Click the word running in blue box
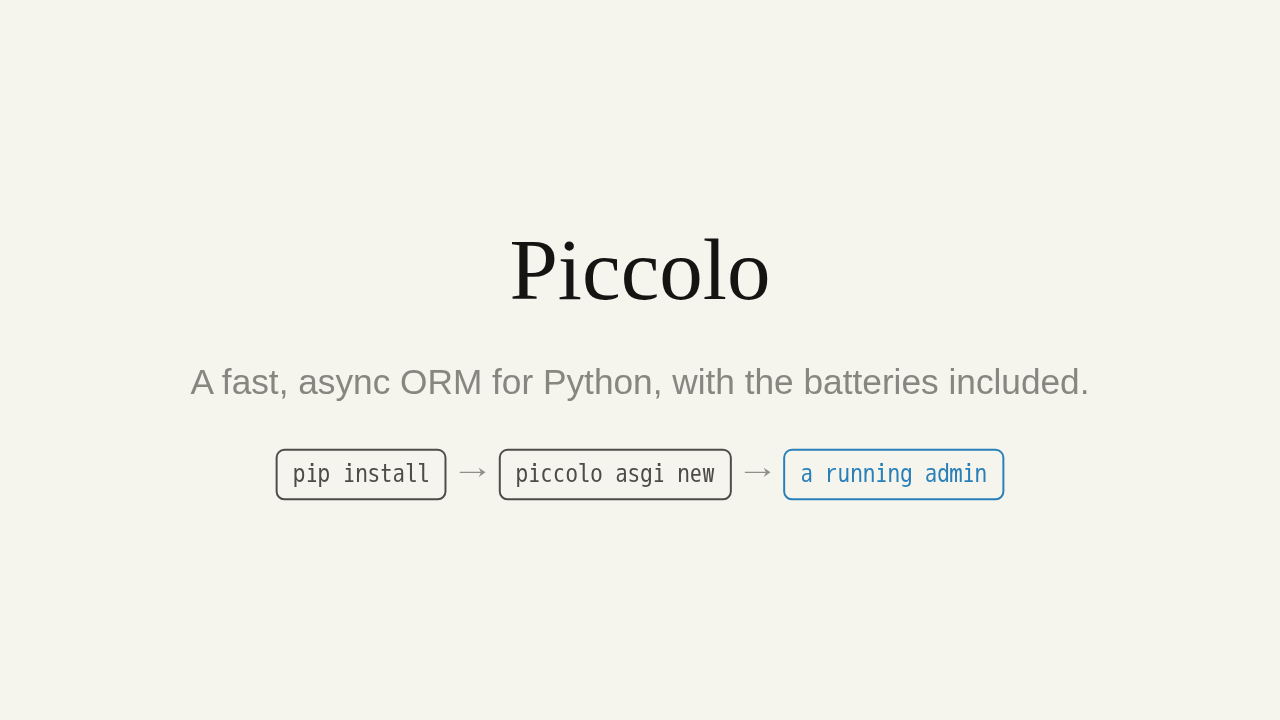1280x720 pixels. point(868,475)
